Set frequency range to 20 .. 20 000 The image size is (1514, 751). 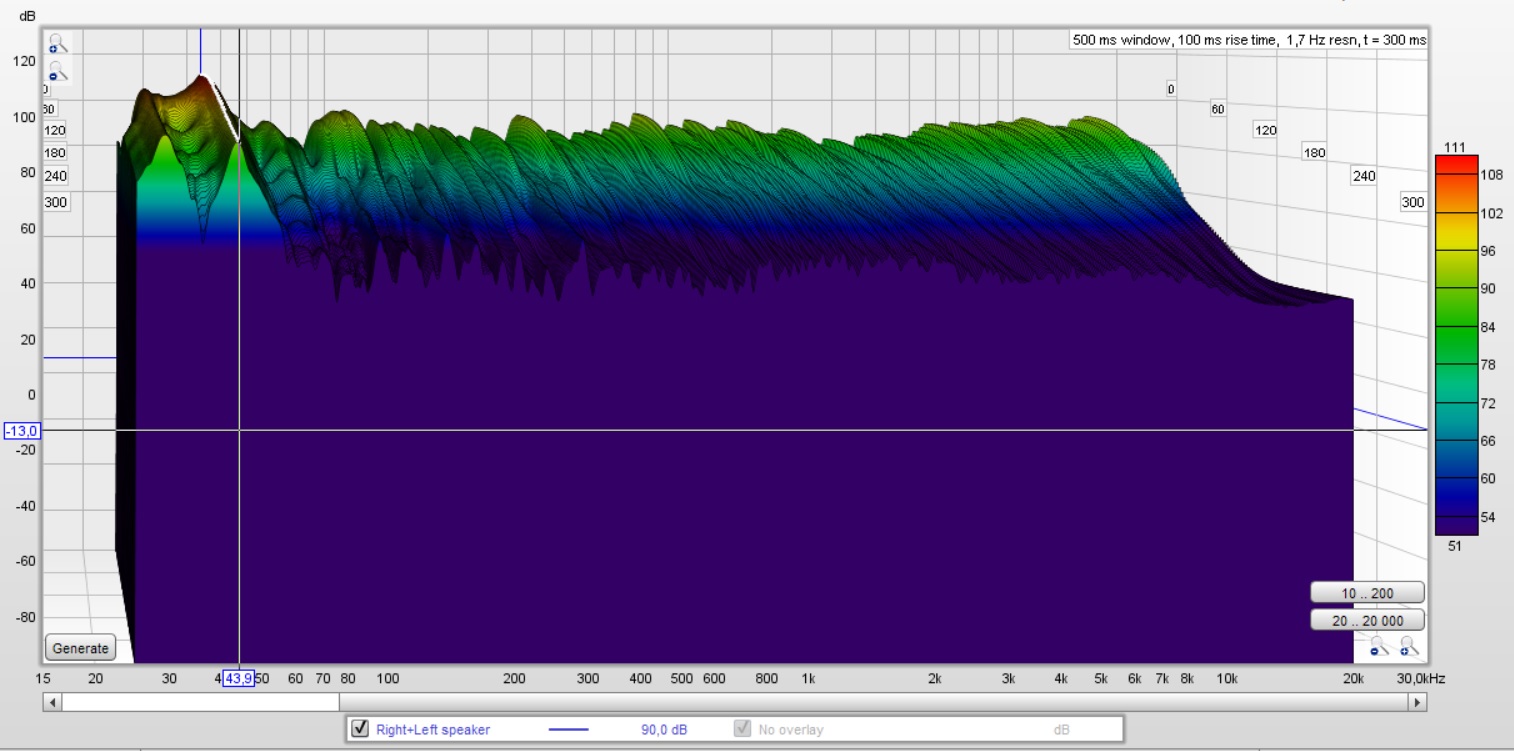click(x=1367, y=621)
